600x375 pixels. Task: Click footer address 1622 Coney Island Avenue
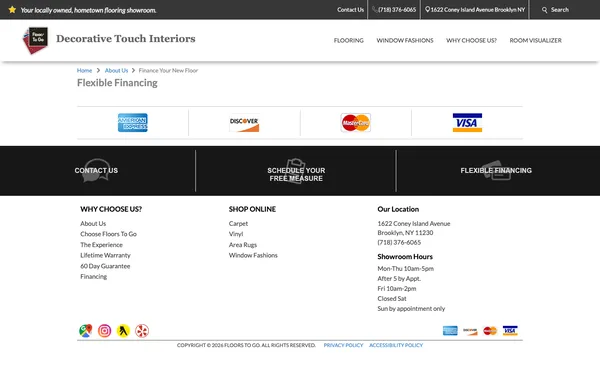414,223
